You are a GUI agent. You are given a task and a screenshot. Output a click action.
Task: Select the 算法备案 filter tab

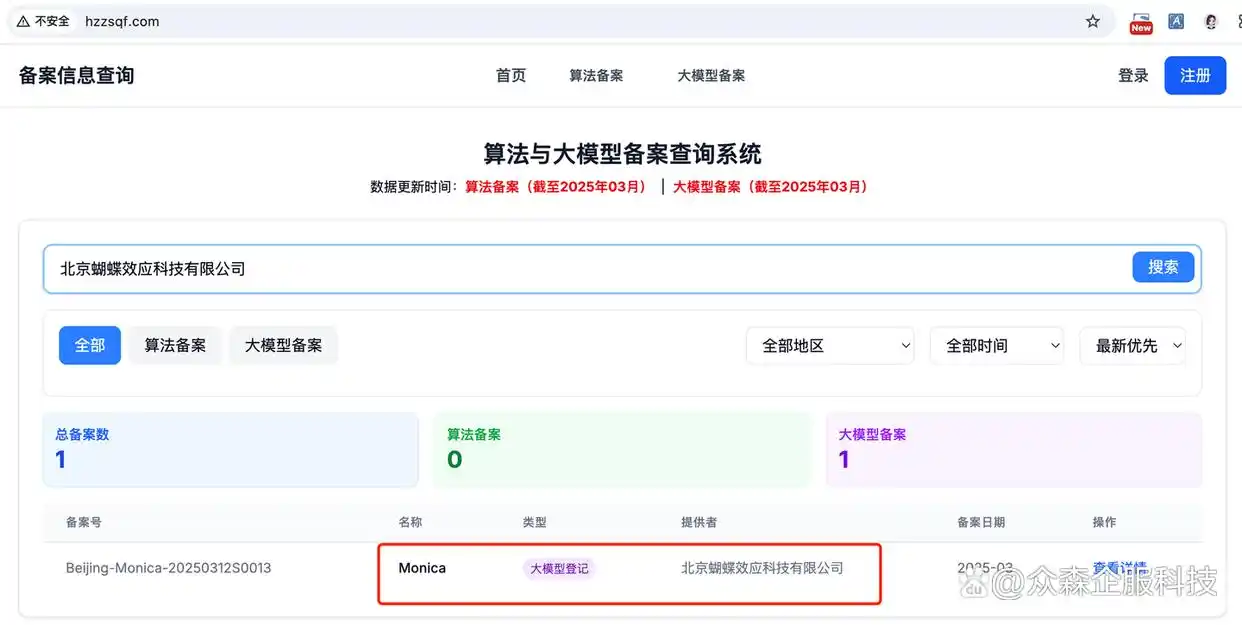pos(175,345)
